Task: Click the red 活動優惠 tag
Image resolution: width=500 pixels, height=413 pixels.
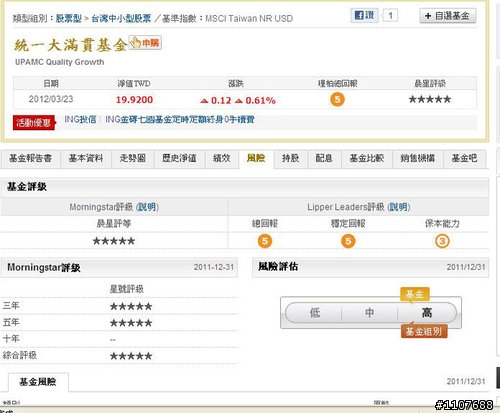Action: (34, 123)
